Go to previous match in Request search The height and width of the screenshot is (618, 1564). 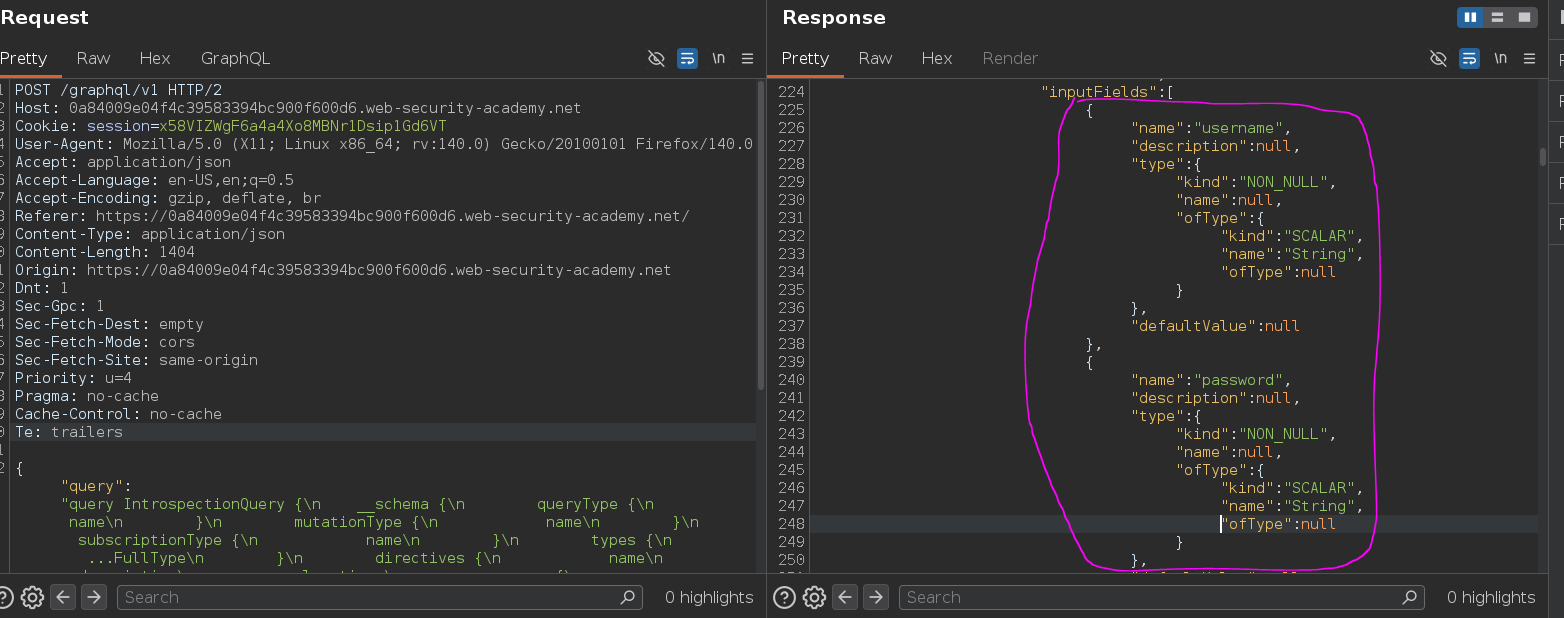(x=63, y=597)
